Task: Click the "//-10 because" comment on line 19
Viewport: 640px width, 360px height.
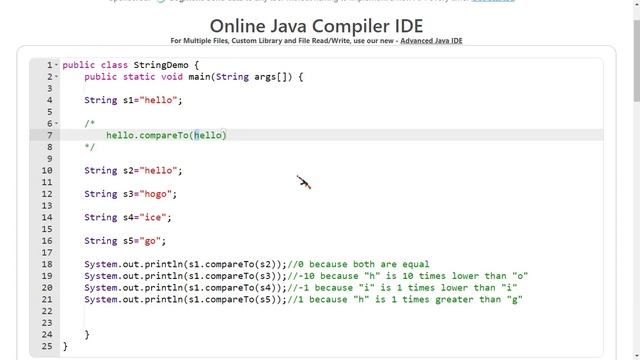Action: click(x=408, y=276)
